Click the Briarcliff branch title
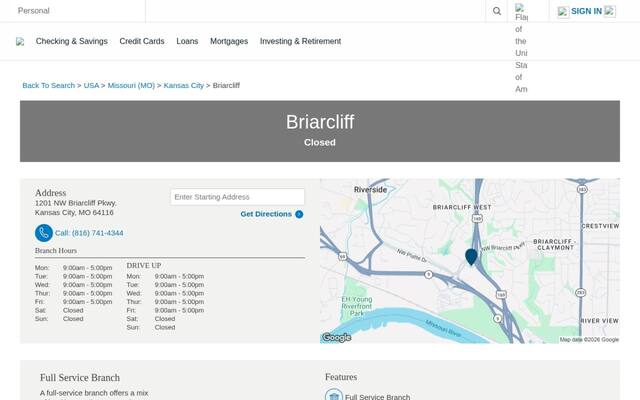The image size is (640, 400). (x=320, y=122)
